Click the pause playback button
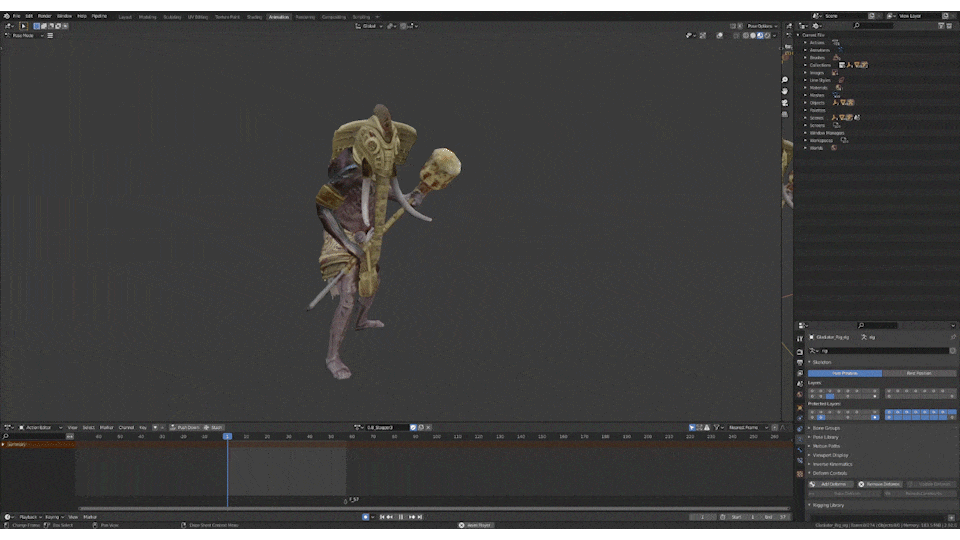The height and width of the screenshot is (540, 960). click(400, 517)
